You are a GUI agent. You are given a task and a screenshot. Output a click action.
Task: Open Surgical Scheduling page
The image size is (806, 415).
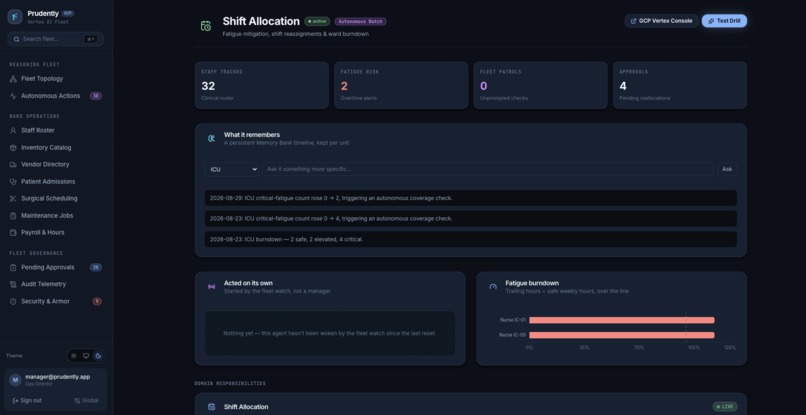[x=56, y=199]
